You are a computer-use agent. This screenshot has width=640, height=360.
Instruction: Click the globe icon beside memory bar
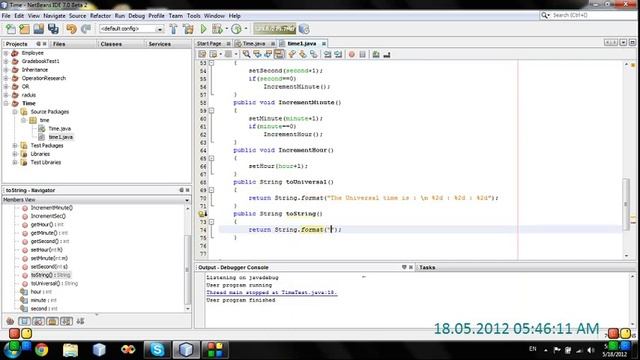[304, 29]
